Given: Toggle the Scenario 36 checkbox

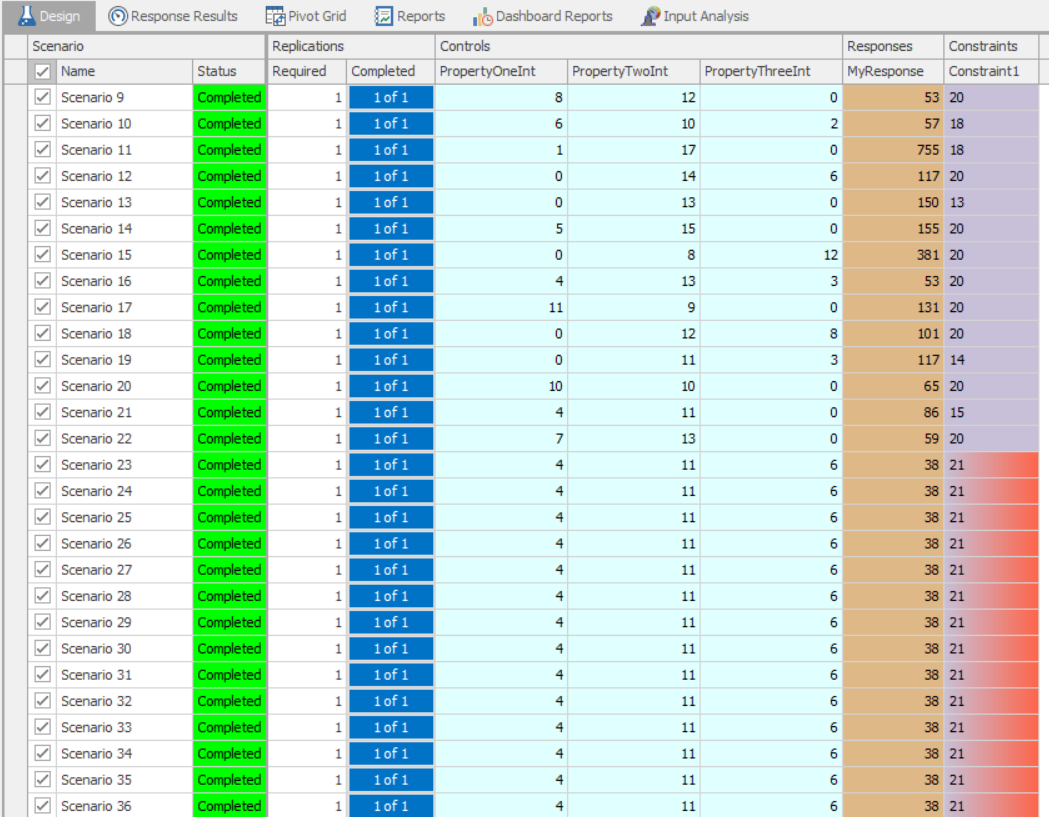Looking at the screenshot, I should pos(42,806).
